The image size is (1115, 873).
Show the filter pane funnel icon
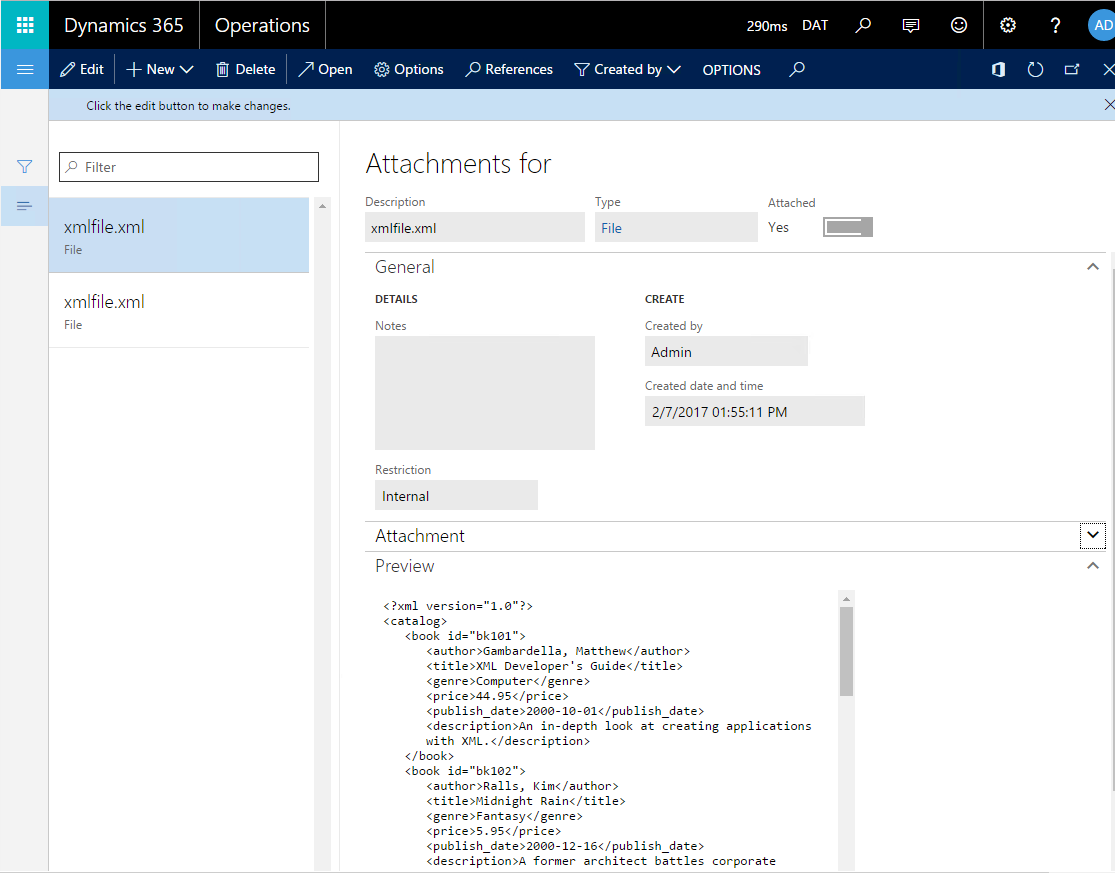[x=25, y=167]
